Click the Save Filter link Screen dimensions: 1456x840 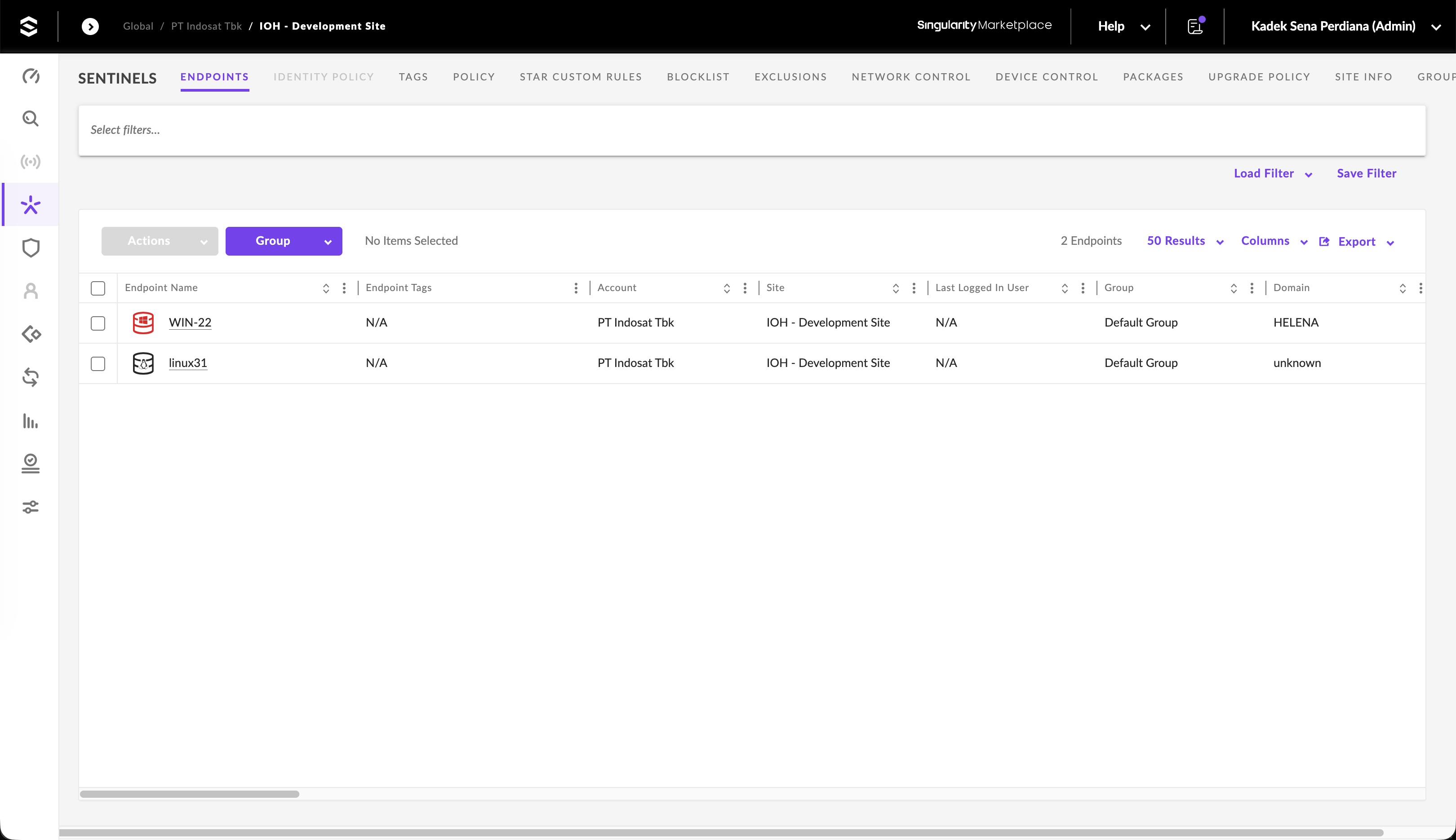click(x=1367, y=173)
